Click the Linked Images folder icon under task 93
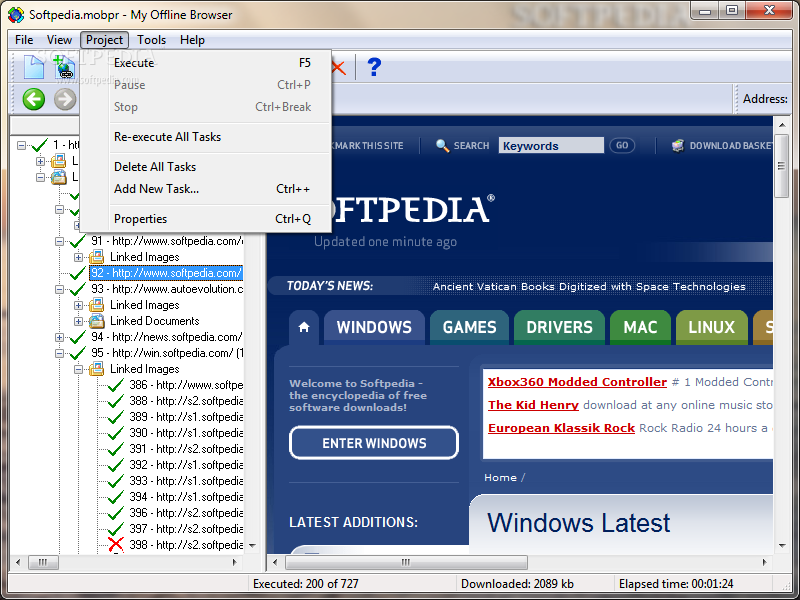The image size is (800, 600). click(x=96, y=305)
